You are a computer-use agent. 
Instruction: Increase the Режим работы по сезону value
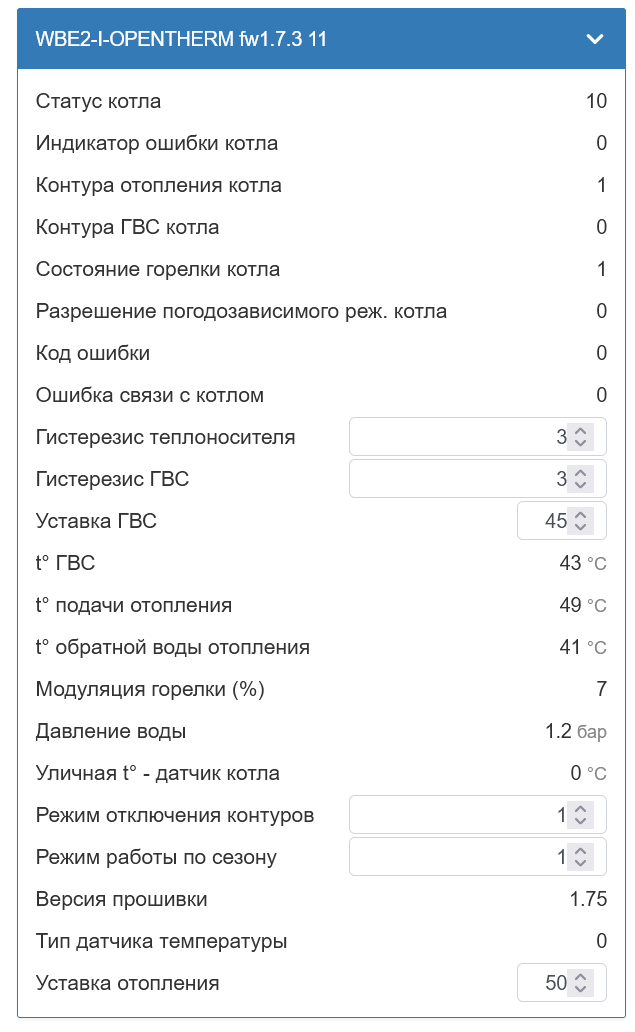(x=581, y=851)
